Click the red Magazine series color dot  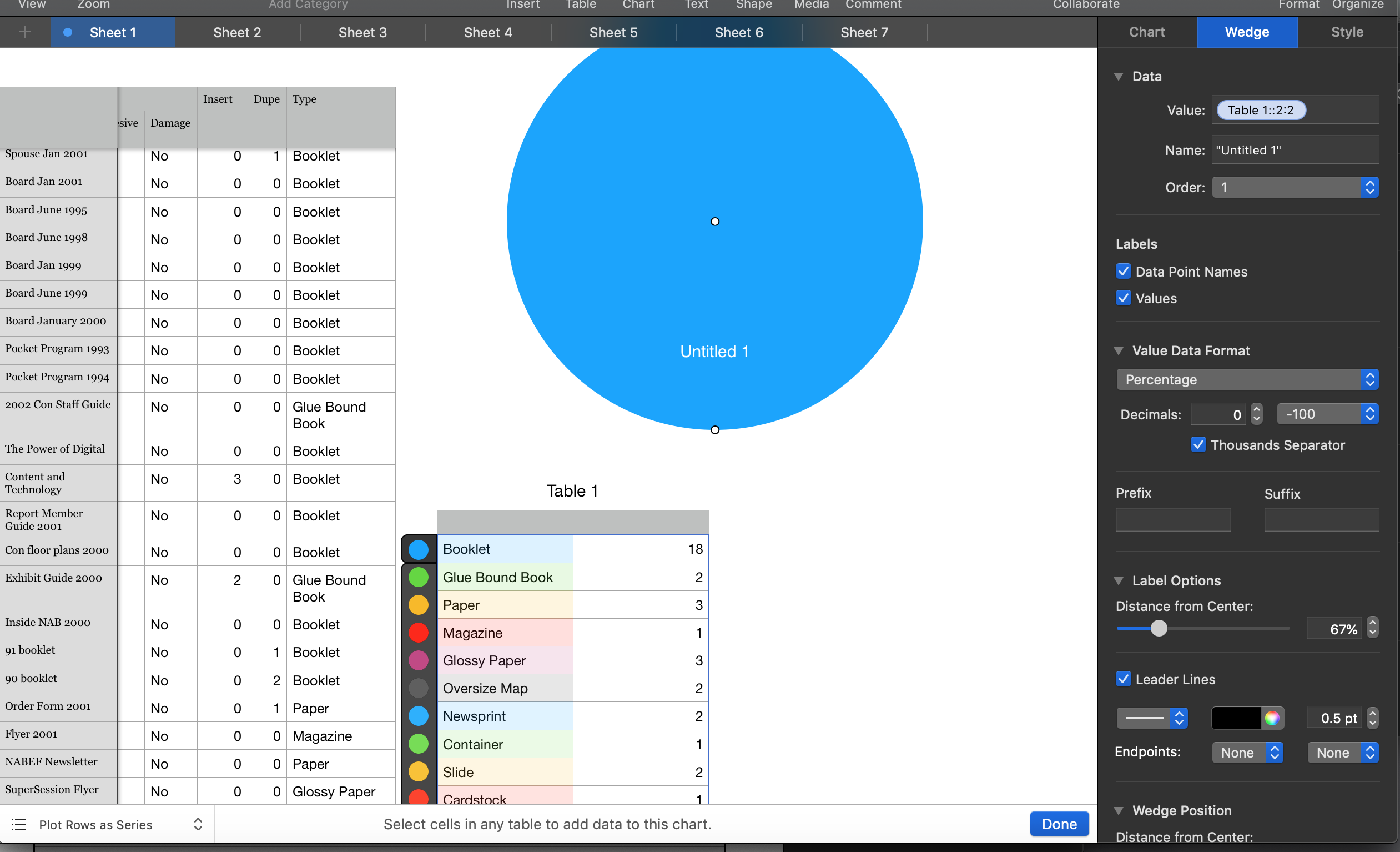coord(418,633)
